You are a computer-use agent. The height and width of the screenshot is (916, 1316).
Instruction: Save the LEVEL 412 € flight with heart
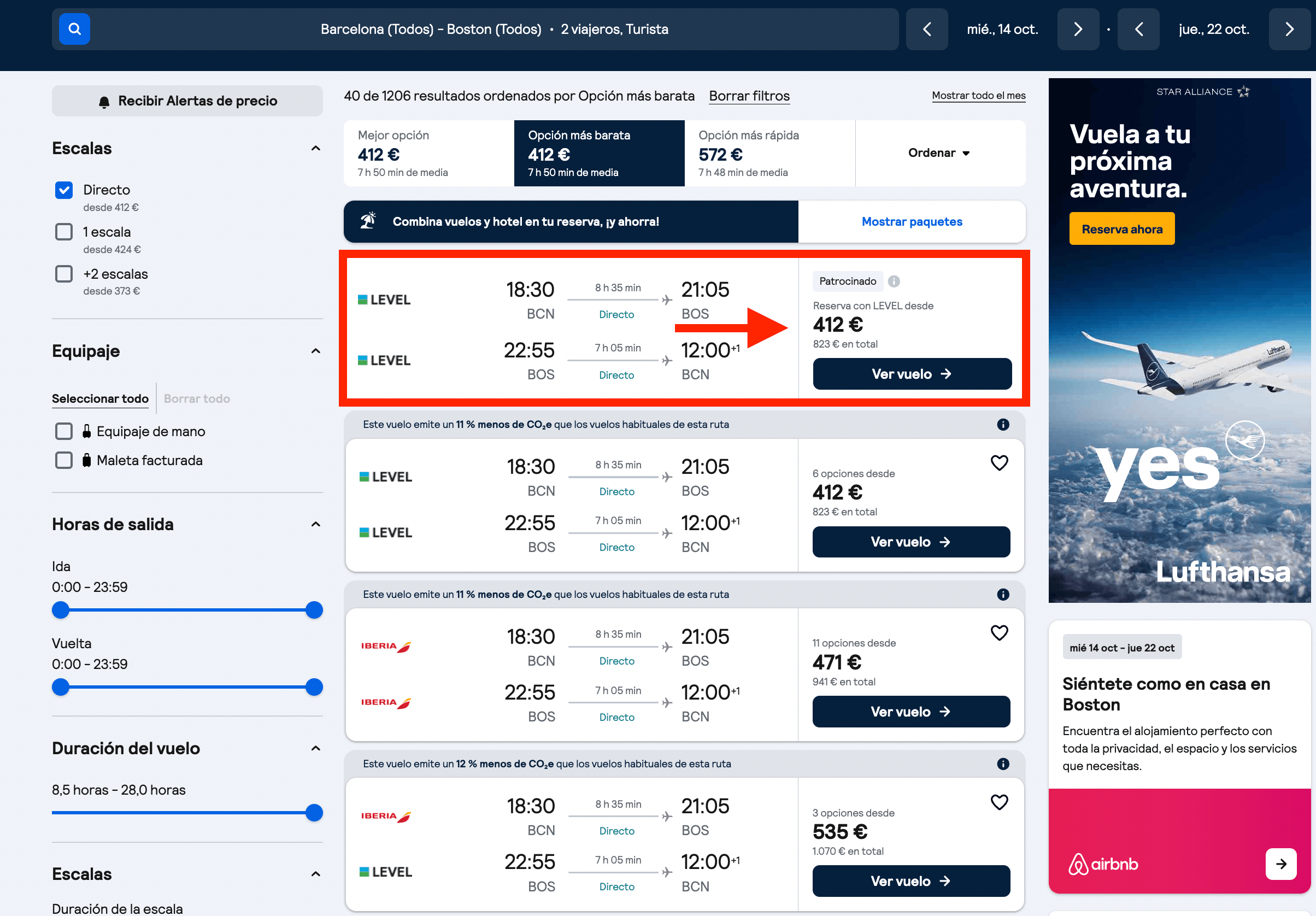(999, 462)
